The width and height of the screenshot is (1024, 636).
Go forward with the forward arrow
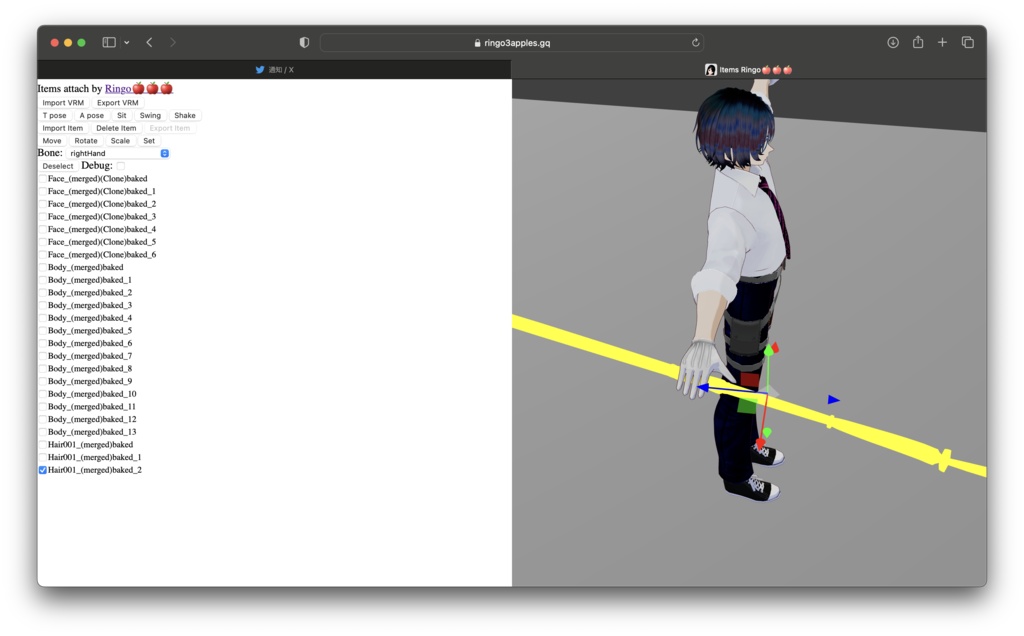point(172,42)
